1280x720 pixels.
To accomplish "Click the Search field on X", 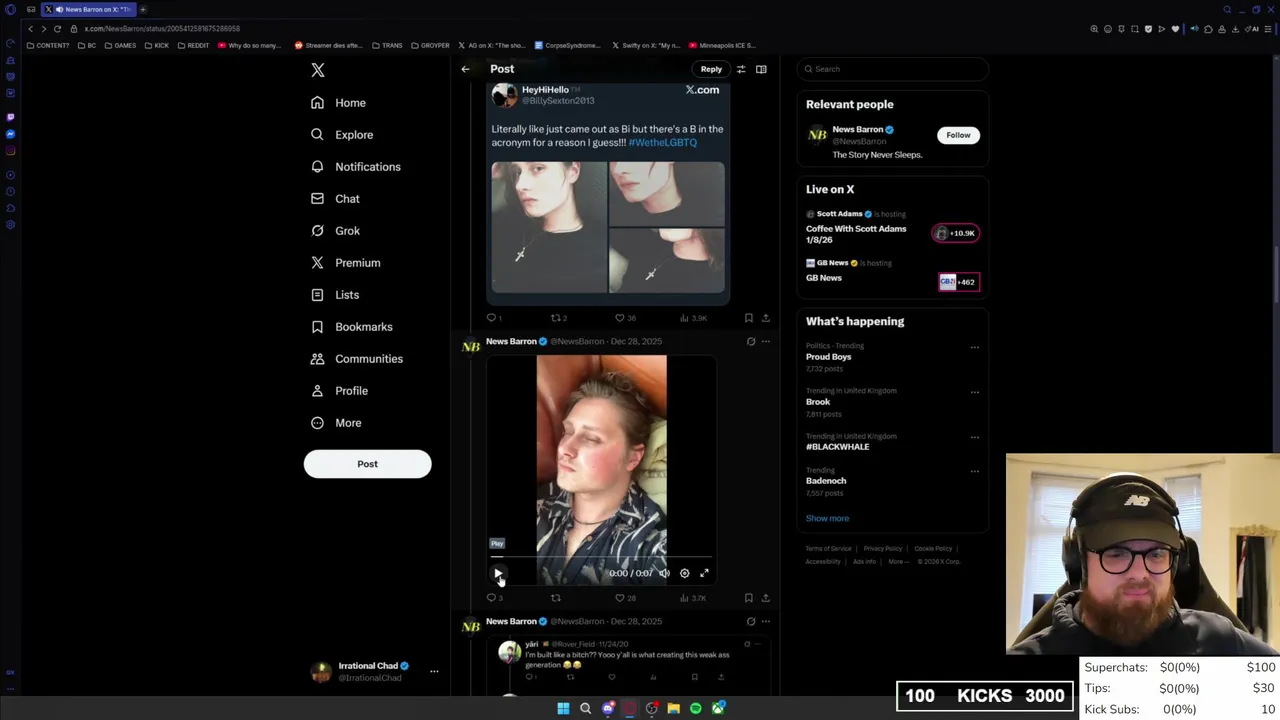I will 893,69.
